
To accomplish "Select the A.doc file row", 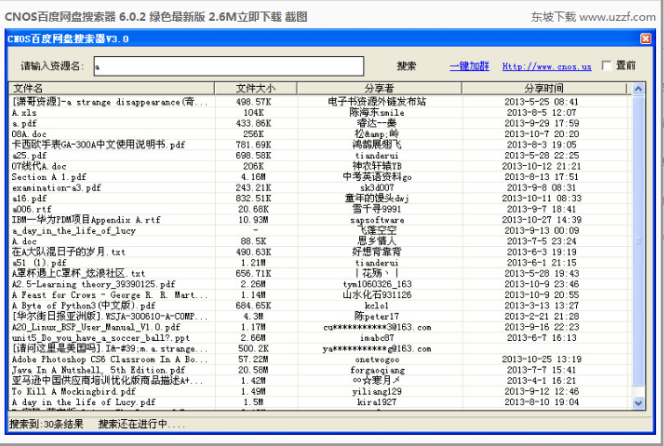I will click(318, 241).
